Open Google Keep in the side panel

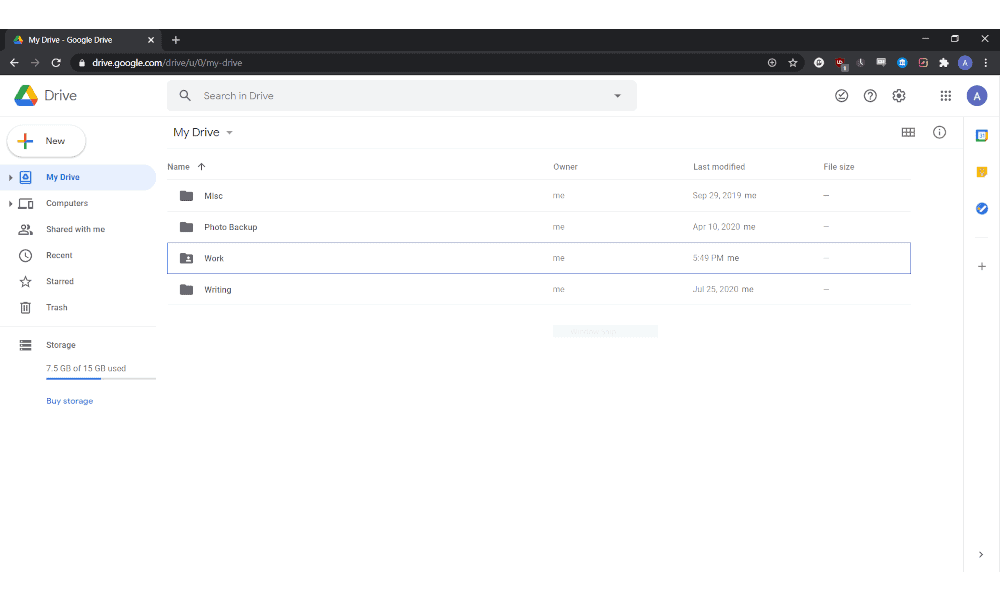[982, 172]
